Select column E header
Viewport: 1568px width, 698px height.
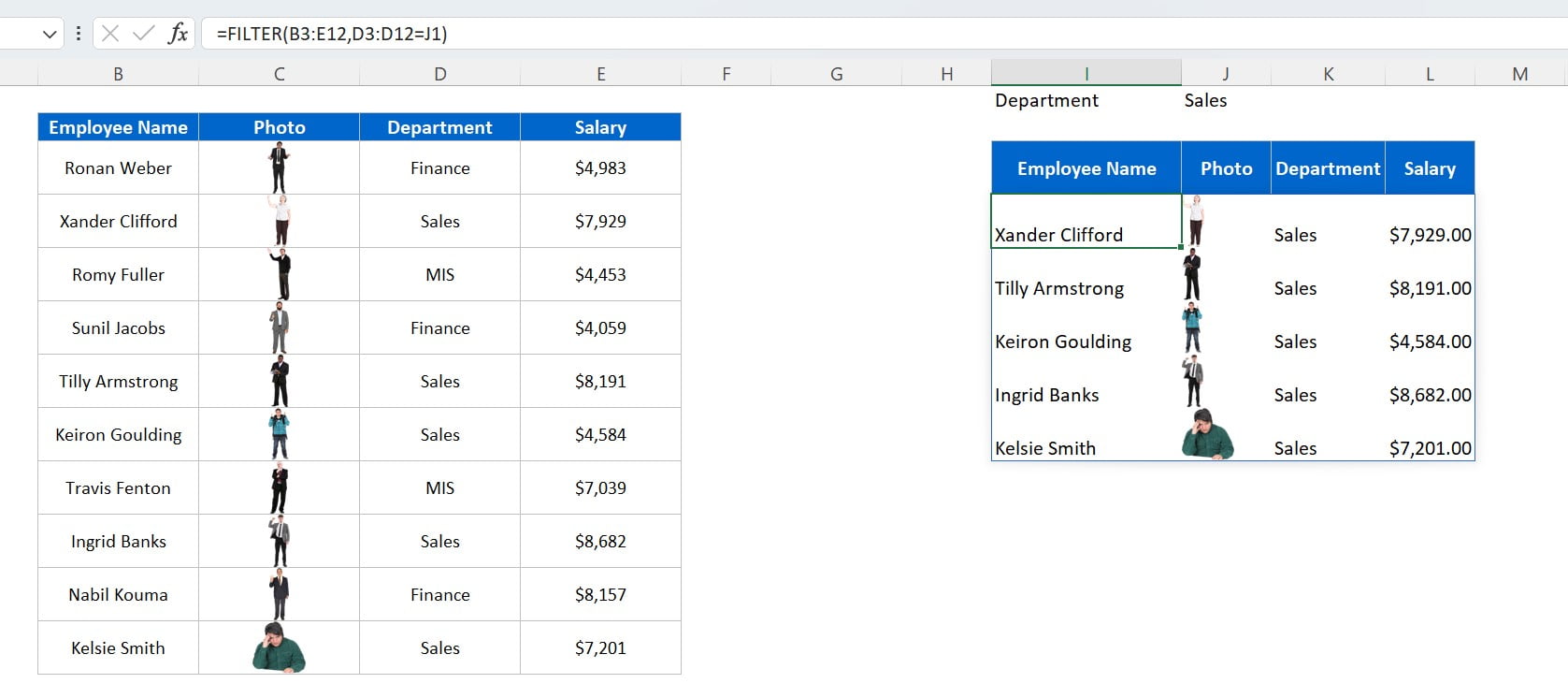pos(601,74)
